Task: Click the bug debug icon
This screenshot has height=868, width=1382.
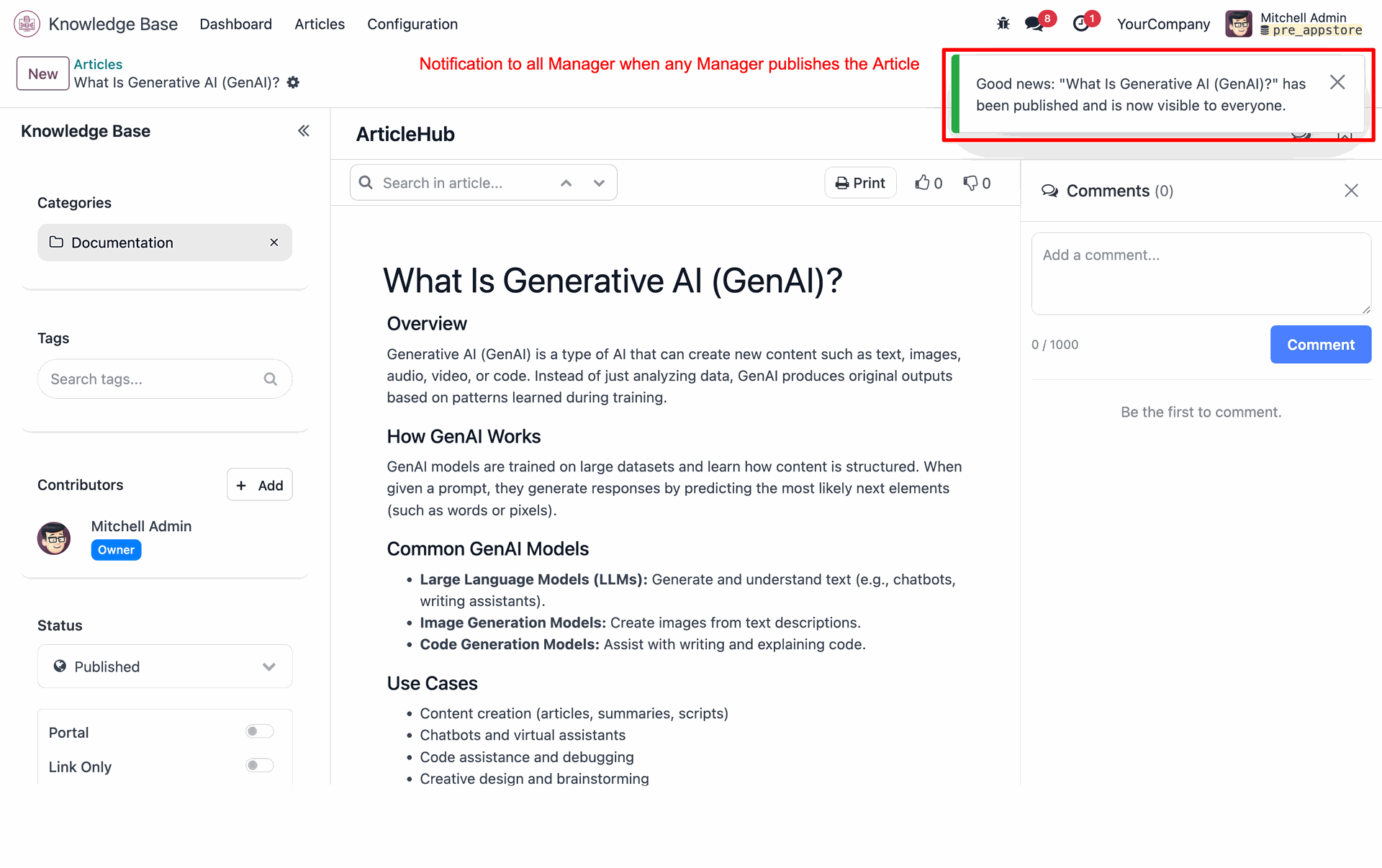Action: coord(1003,24)
